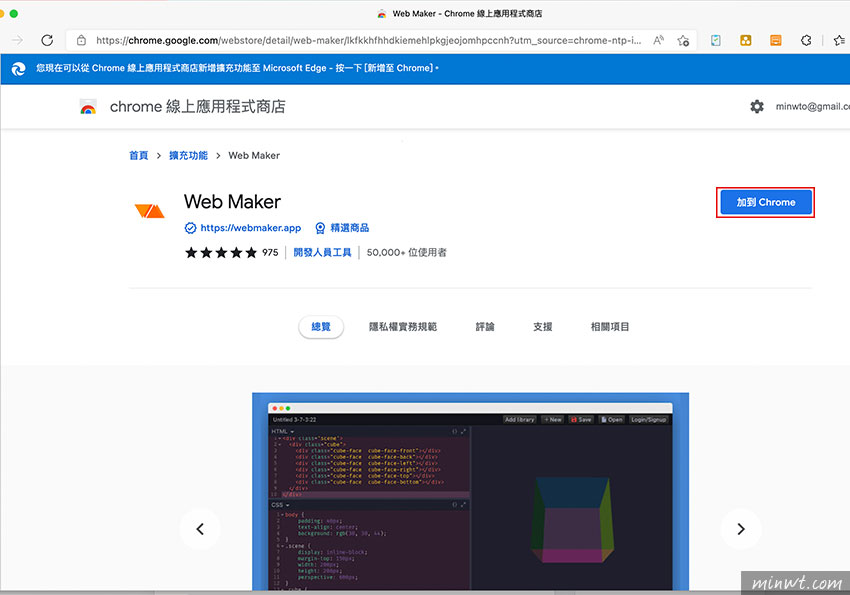This screenshot has height=595, width=850.
Task: Click the chrome 線上應用程式商店 header title
Action: tap(197, 107)
